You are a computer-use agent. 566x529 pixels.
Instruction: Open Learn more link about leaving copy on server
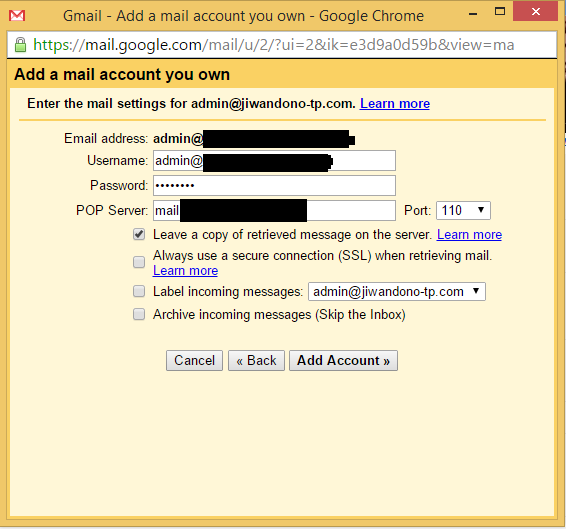pyautogui.click(x=469, y=235)
